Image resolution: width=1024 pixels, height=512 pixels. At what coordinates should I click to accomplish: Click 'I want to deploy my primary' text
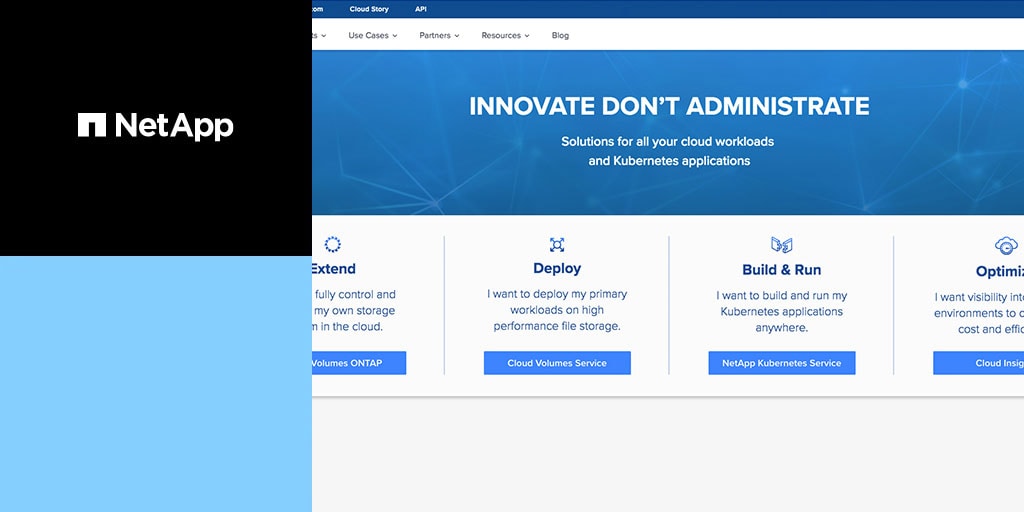(x=557, y=294)
